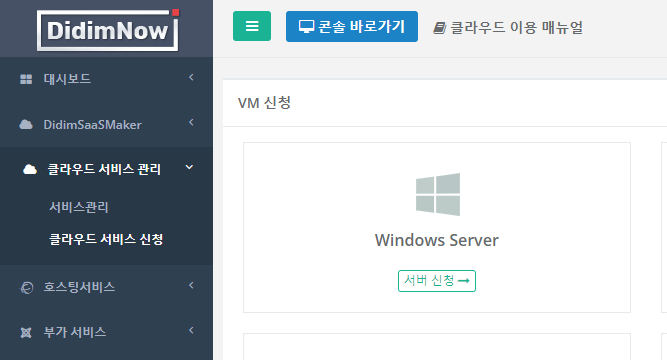Screen dimensions: 667x360
Task: Click the DidimNow logo
Action: click(x=108, y=30)
